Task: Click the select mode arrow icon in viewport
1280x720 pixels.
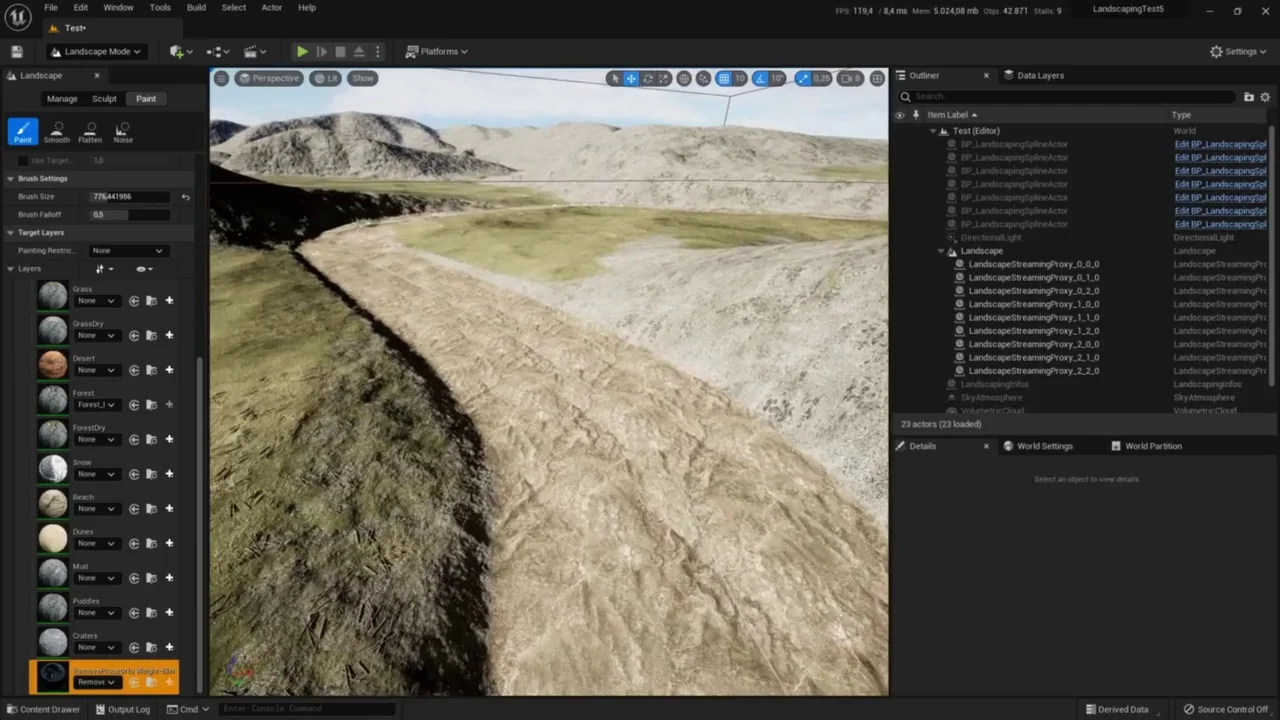Action: pos(615,78)
